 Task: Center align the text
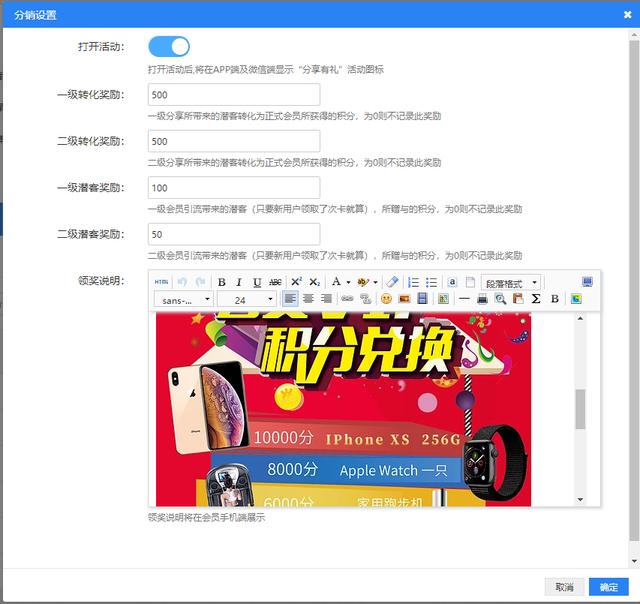click(308, 299)
